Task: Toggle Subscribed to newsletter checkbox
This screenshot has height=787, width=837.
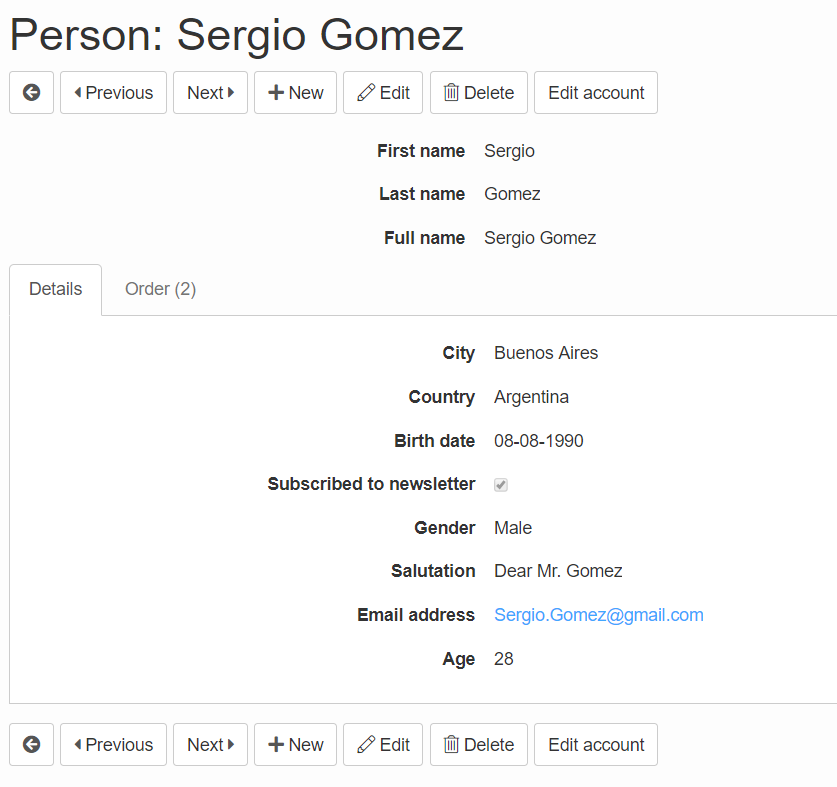Action: click(x=501, y=485)
